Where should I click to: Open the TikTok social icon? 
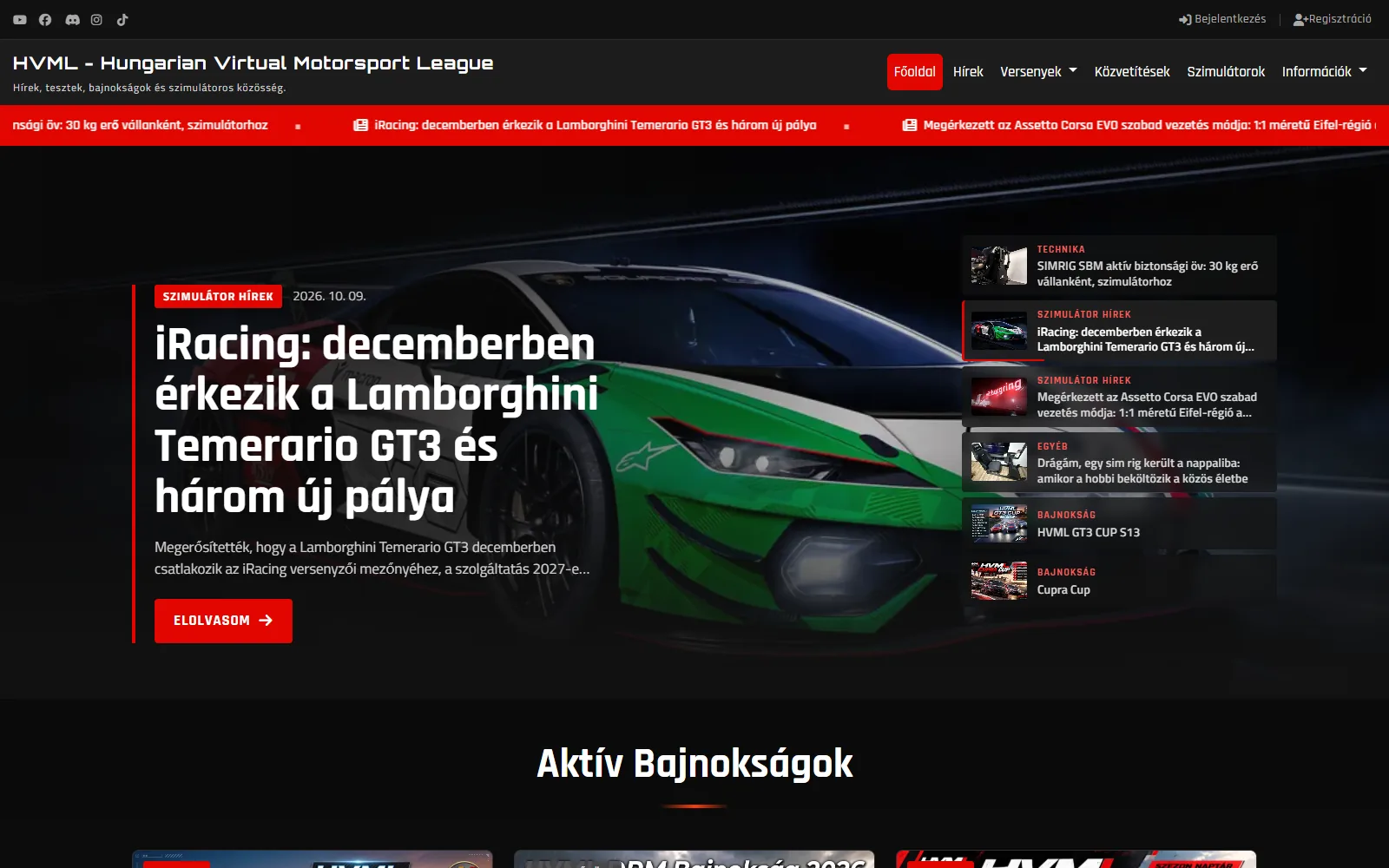pyautogui.click(x=122, y=19)
